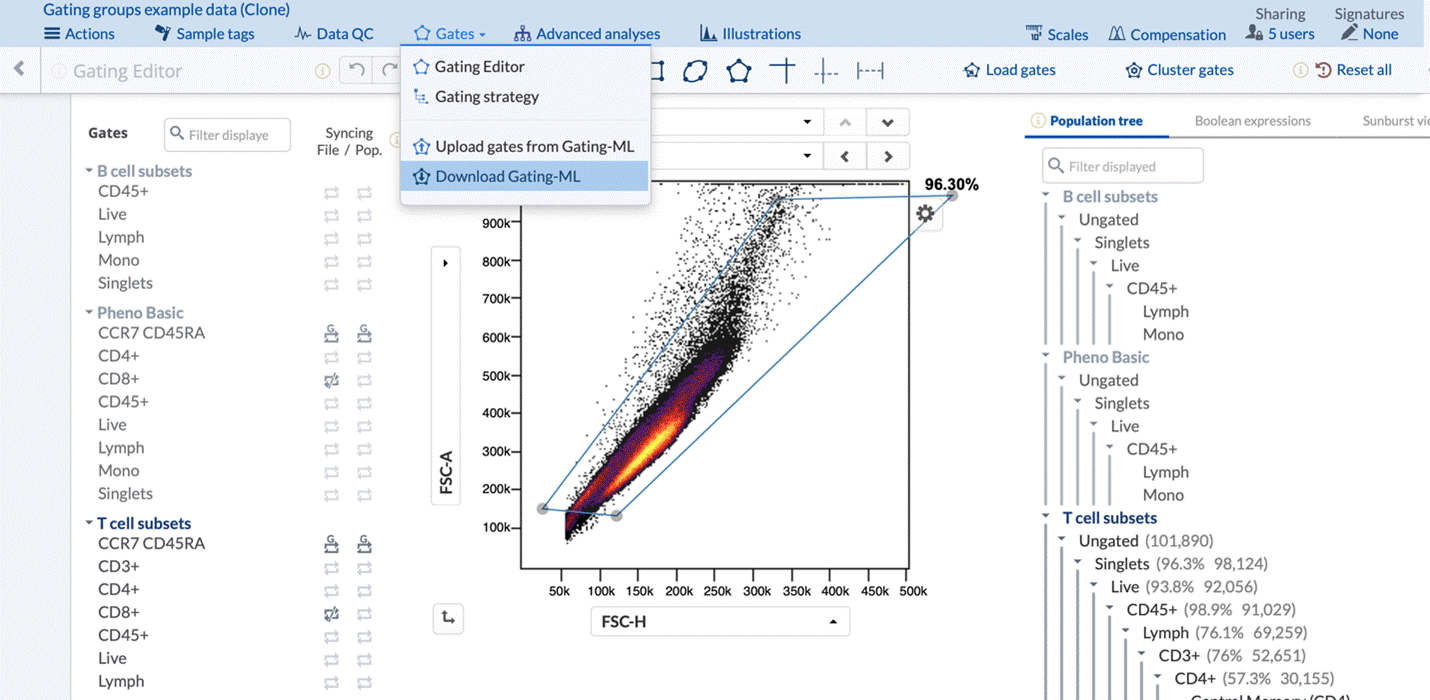The width and height of the screenshot is (1430, 700).
Task: Swap the X and Y axes
Action: pyautogui.click(x=448, y=619)
